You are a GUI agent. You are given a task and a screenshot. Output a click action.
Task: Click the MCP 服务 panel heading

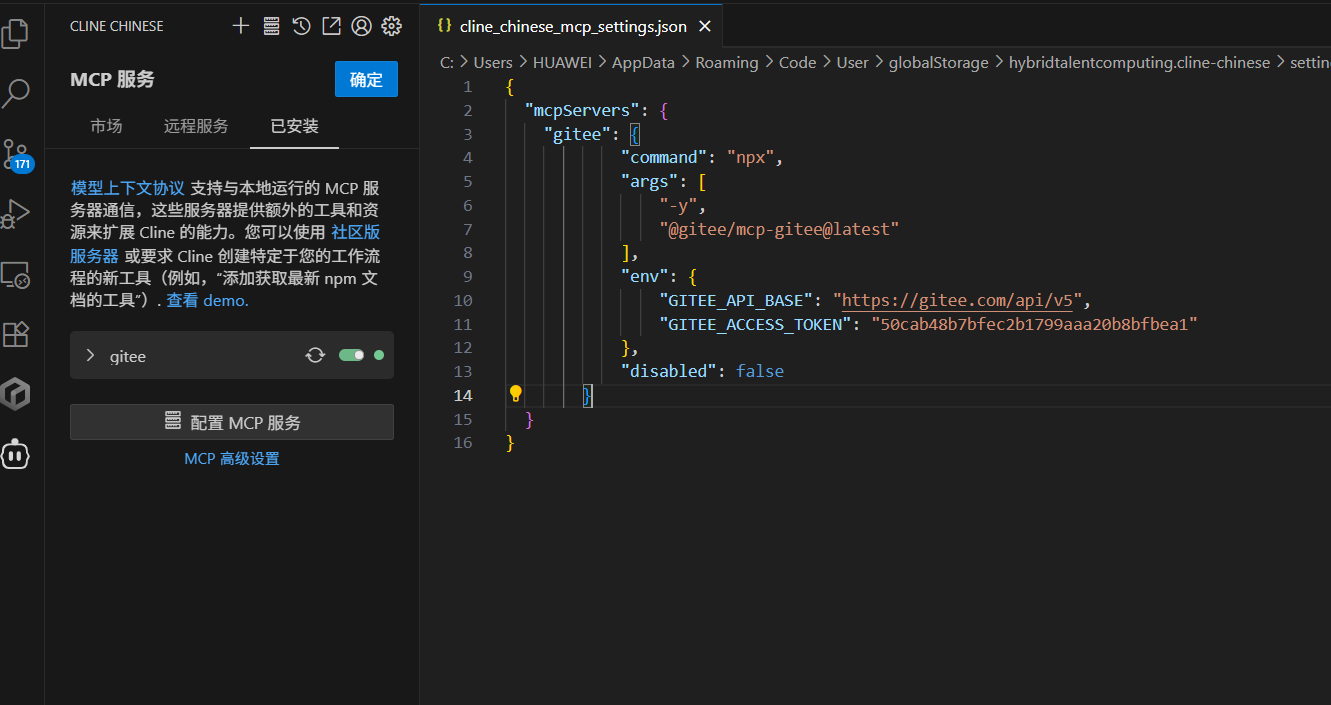click(x=112, y=79)
